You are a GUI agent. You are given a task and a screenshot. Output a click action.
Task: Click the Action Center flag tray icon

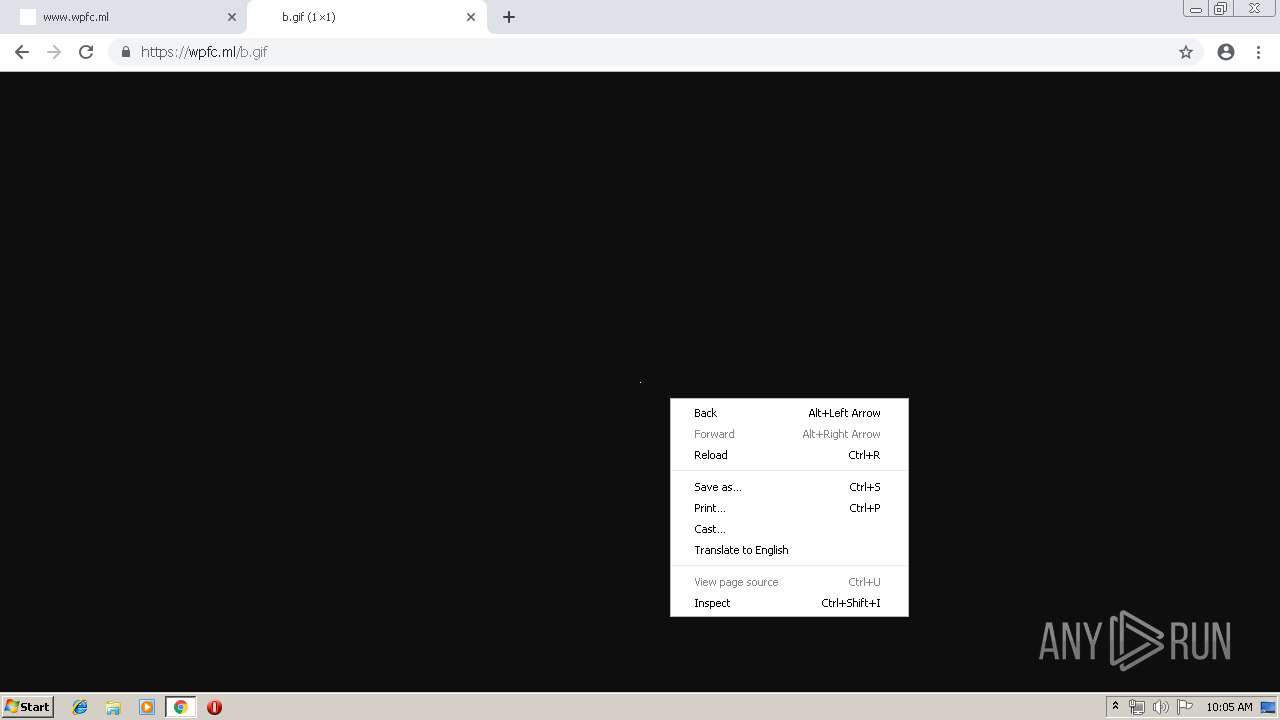[1185, 707]
